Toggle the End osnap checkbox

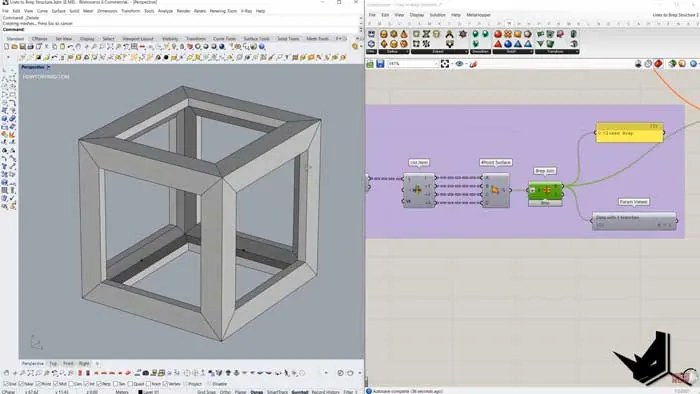click(x=5, y=384)
